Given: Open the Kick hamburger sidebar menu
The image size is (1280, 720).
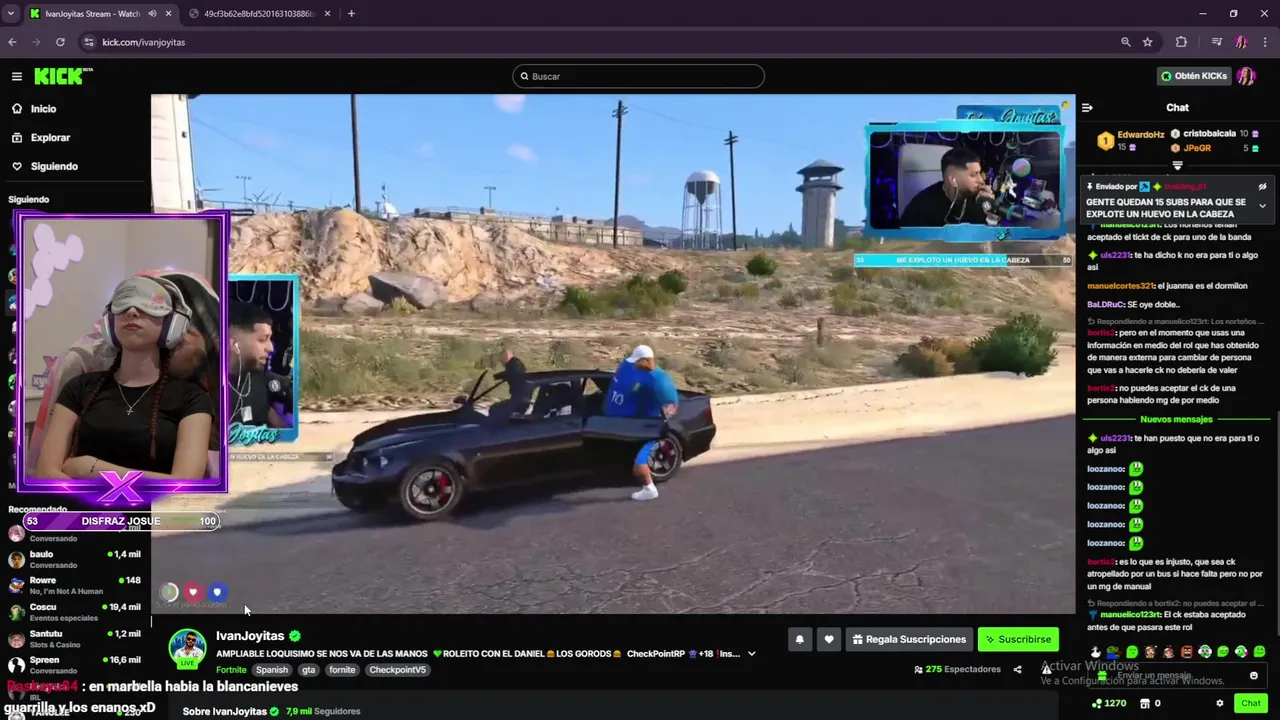Looking at the screenshot, I should point(17,76).
